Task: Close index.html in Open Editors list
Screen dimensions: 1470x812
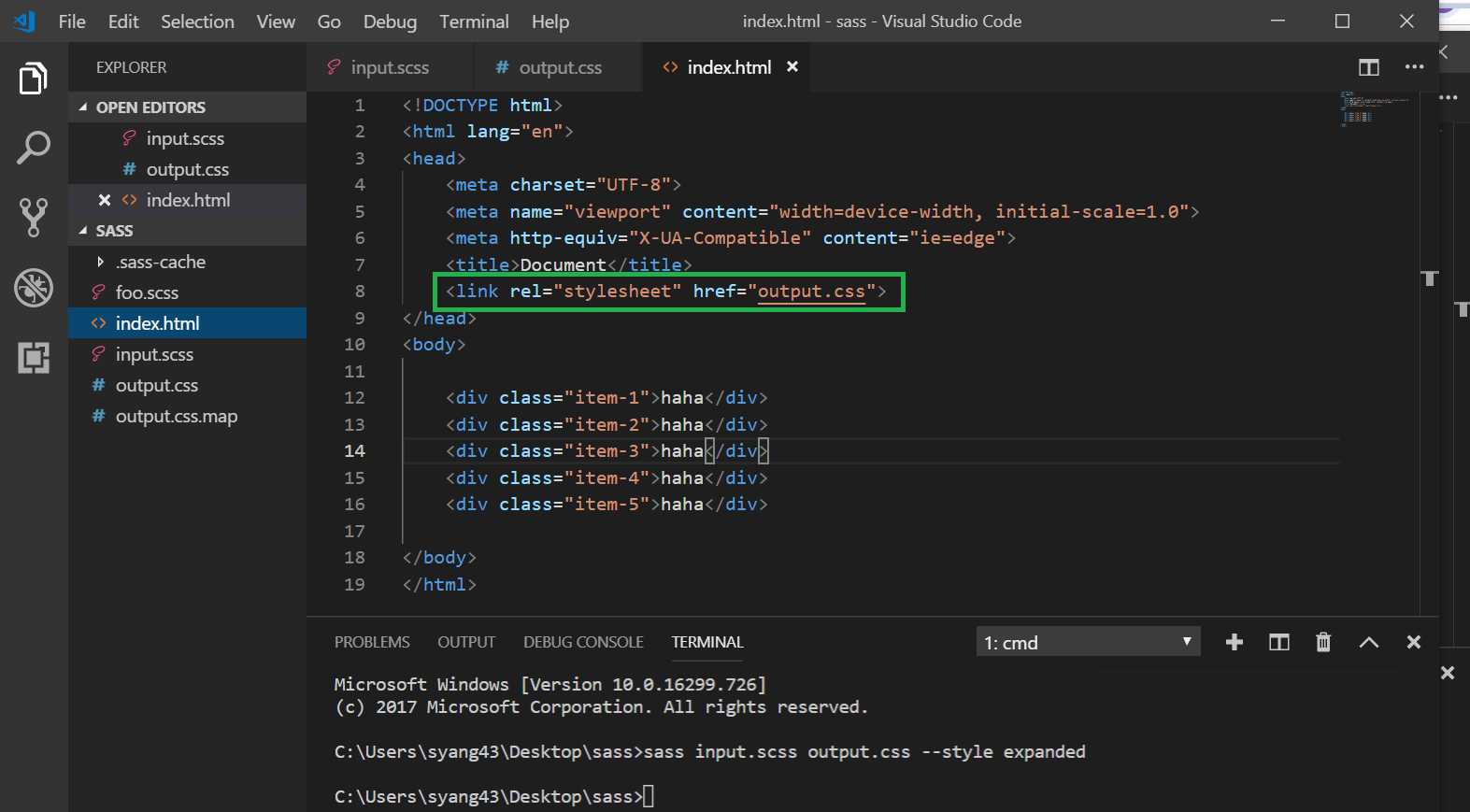Action: [105, 200]
